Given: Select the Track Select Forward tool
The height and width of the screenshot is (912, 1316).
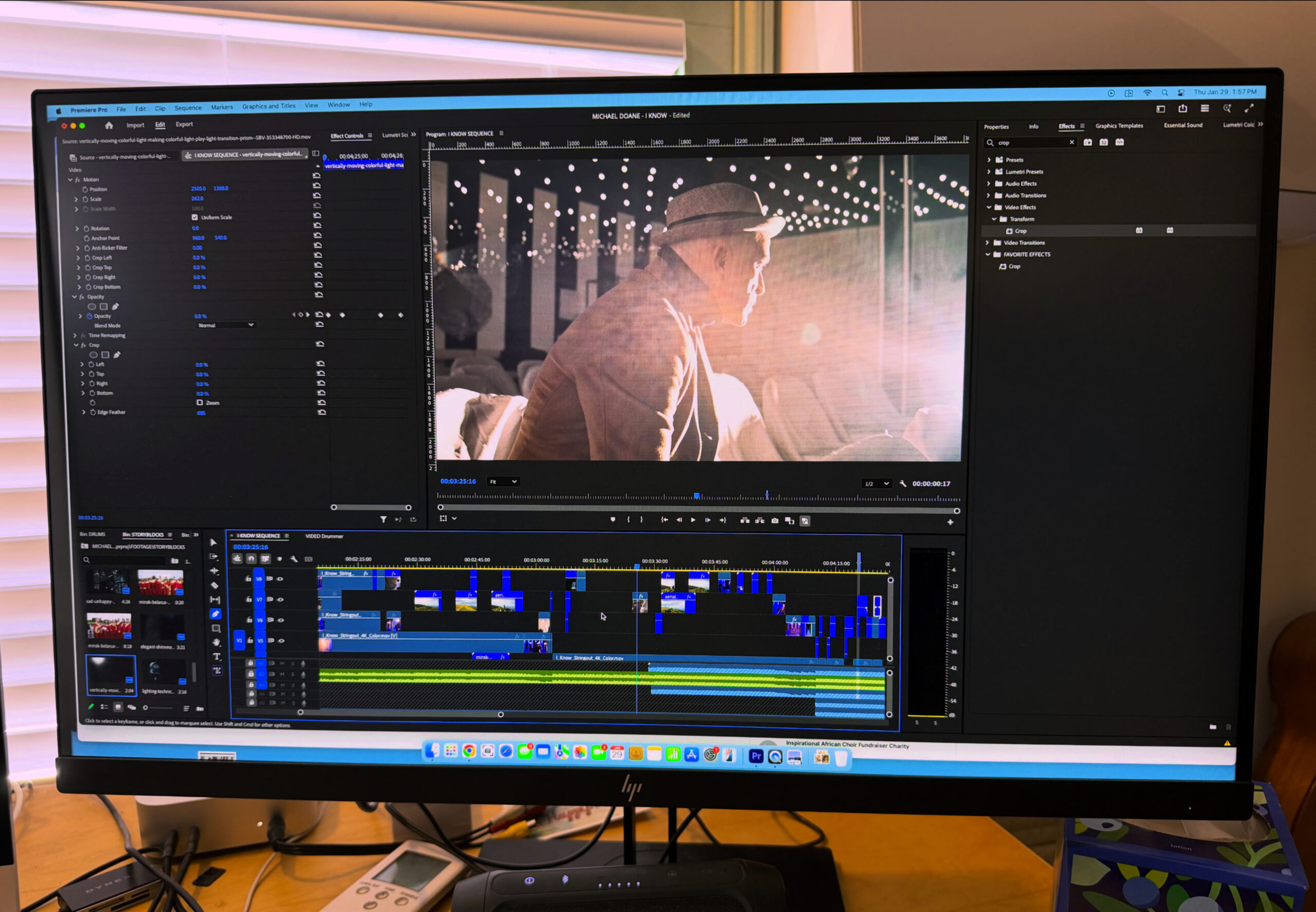Looking at the screenshot, I should 214,556.
